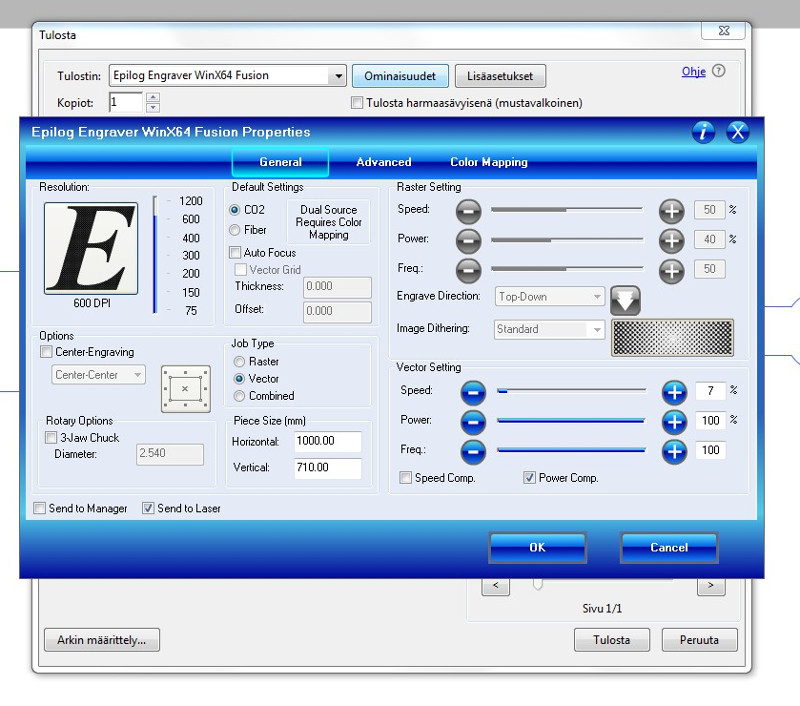Click the engrave direction down-arrow icon
The image size is (800, 706).
point(625,300)
